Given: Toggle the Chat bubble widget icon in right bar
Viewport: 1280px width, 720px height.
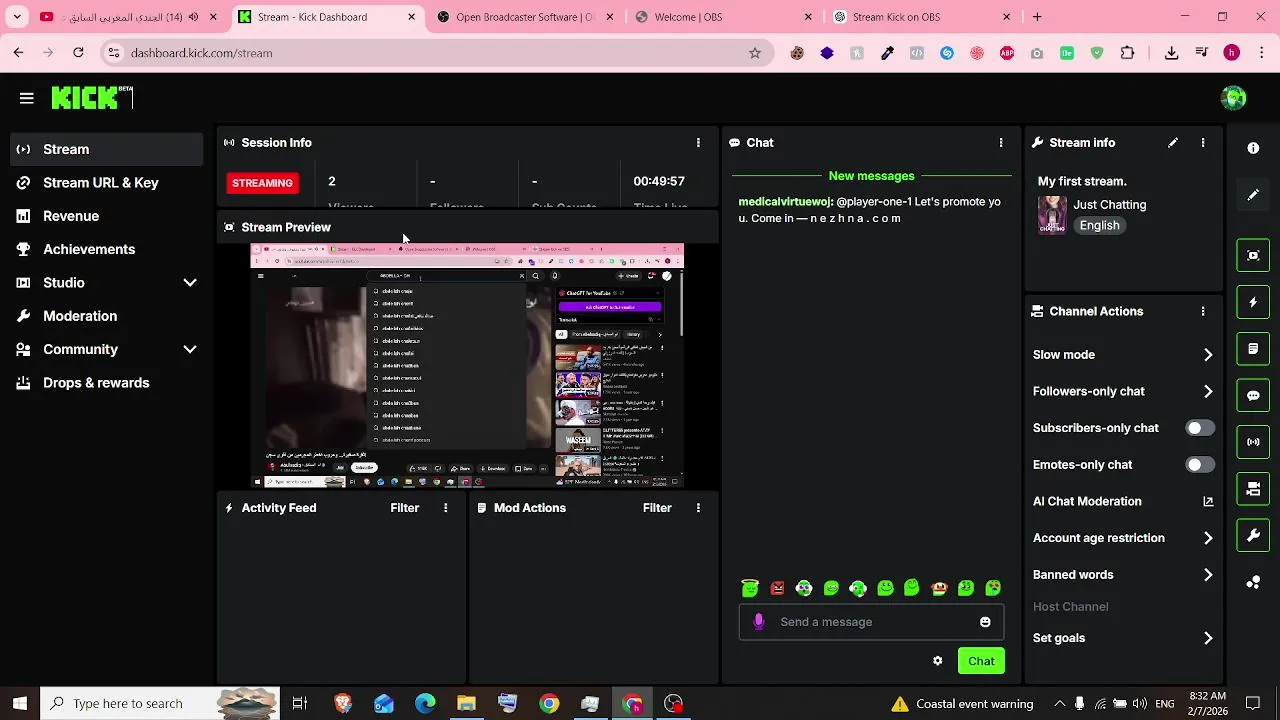Looking at the screenshot, I should tap(1253, 395).
